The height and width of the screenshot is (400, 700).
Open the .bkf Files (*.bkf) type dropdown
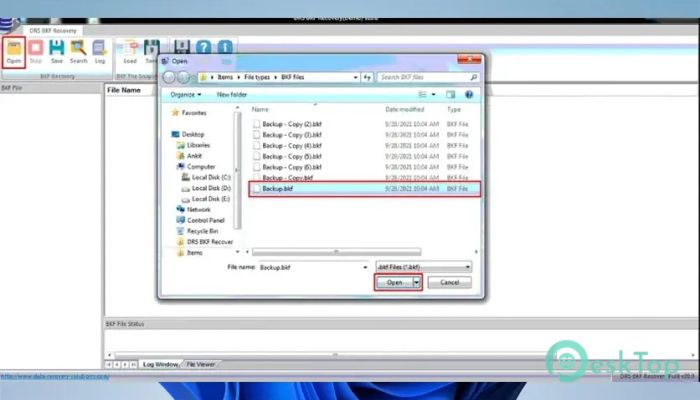tap(424, 267)
